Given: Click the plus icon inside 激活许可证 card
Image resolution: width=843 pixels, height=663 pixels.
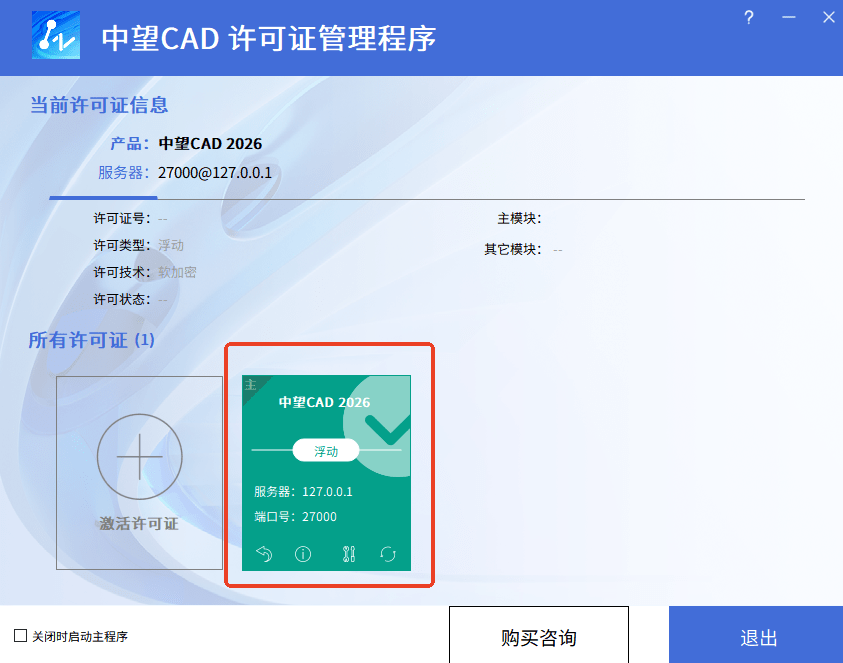Looking at the screenshot, I should point(140,456).
